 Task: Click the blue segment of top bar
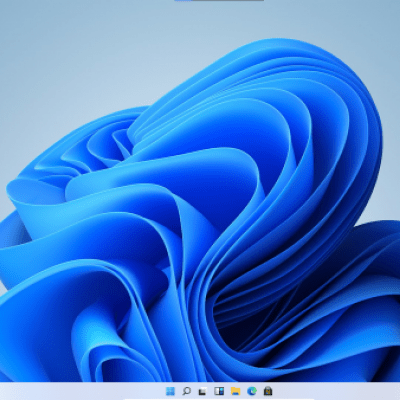[183, 0]
